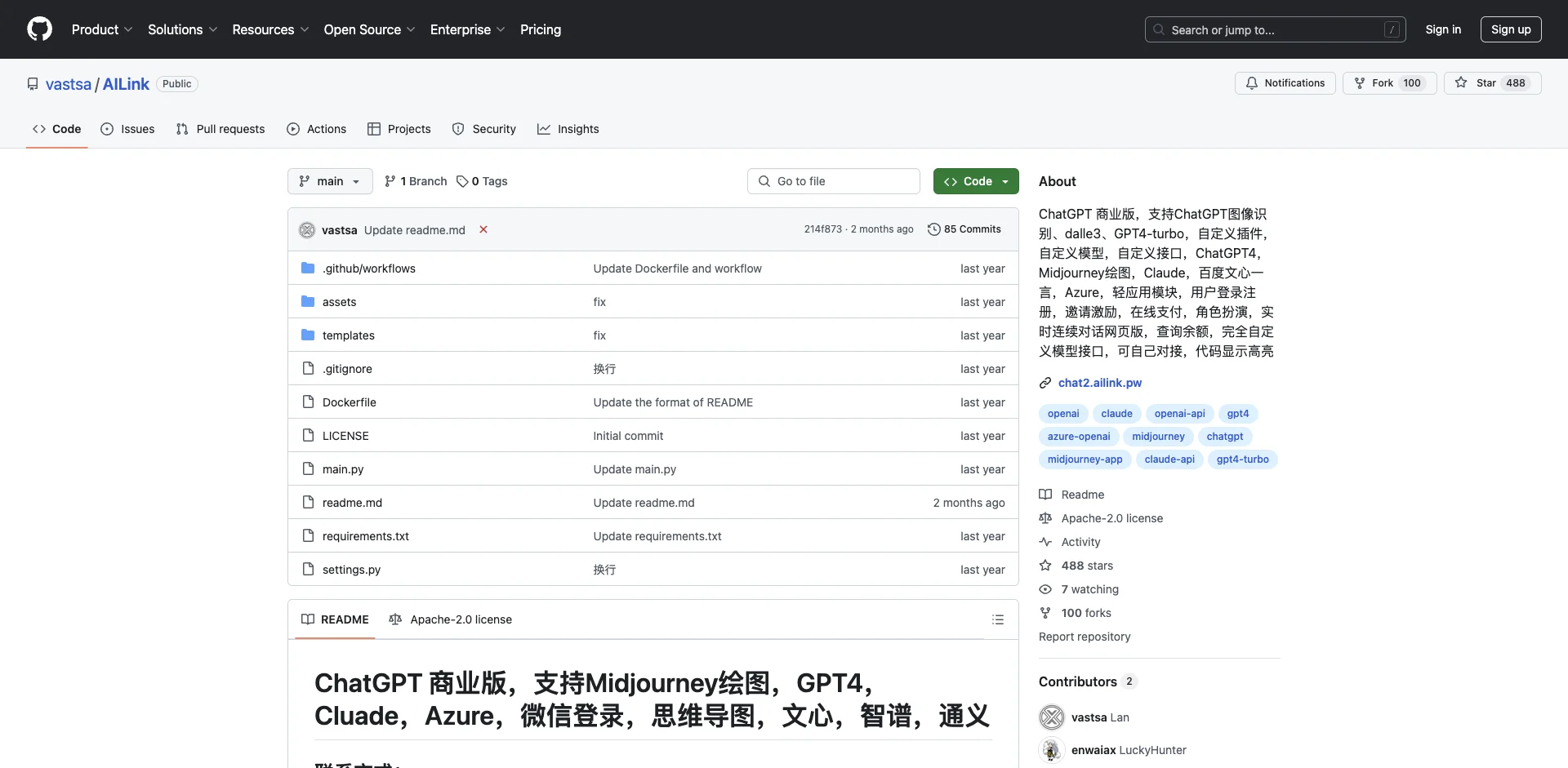Click the Dockerfile file icon

308,402
